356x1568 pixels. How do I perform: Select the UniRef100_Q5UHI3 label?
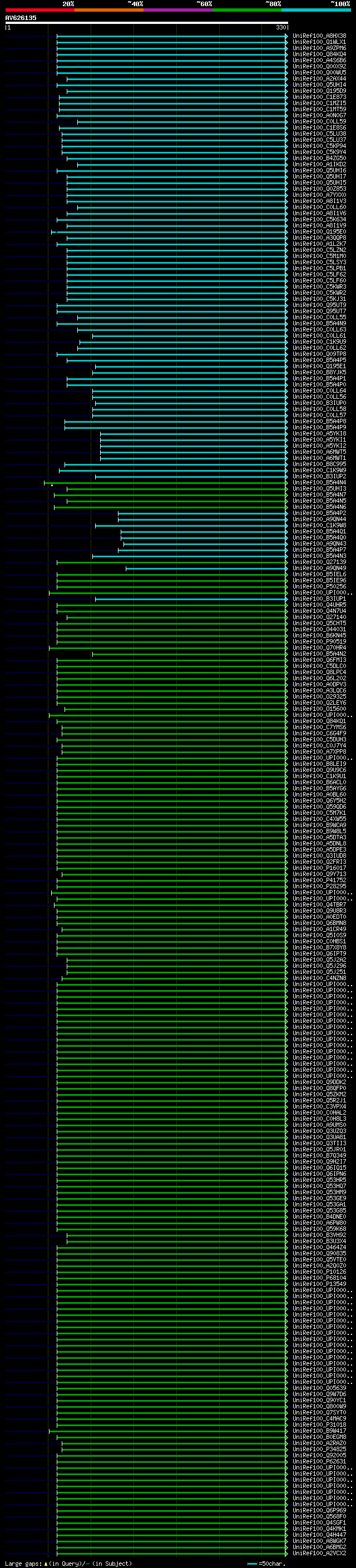pos(319,489)
